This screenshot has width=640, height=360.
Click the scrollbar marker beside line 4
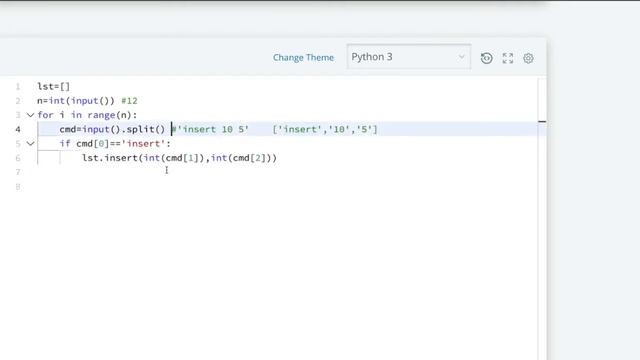[x=542, y=122]
